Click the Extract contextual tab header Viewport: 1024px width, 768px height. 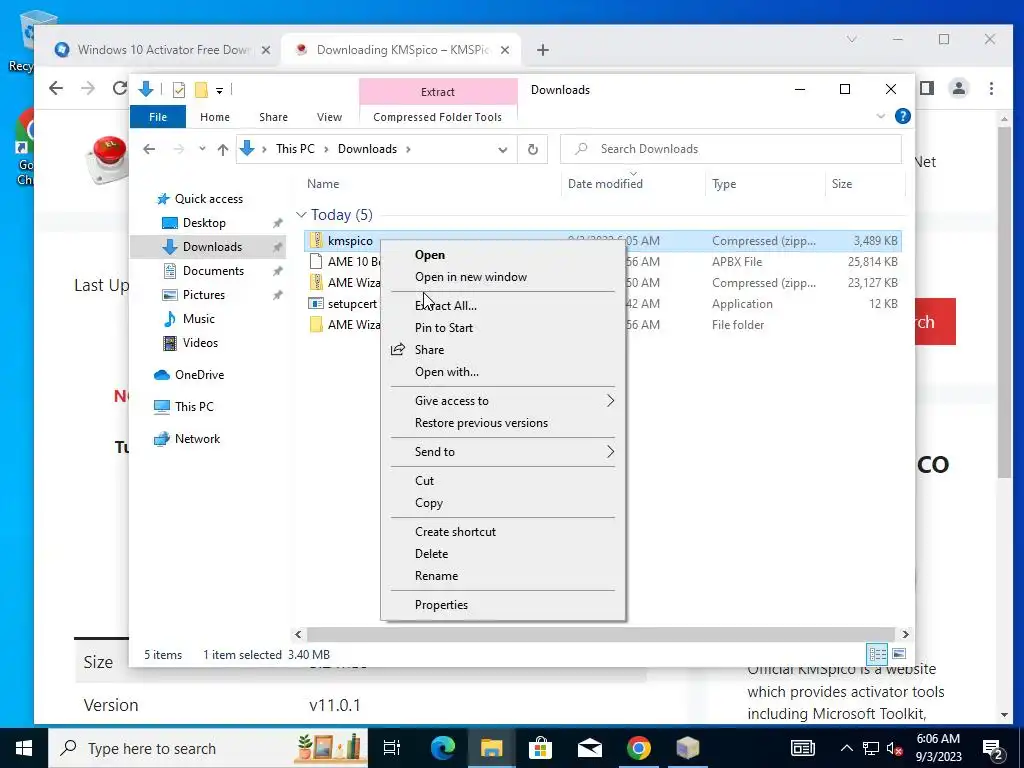(438, 92)
